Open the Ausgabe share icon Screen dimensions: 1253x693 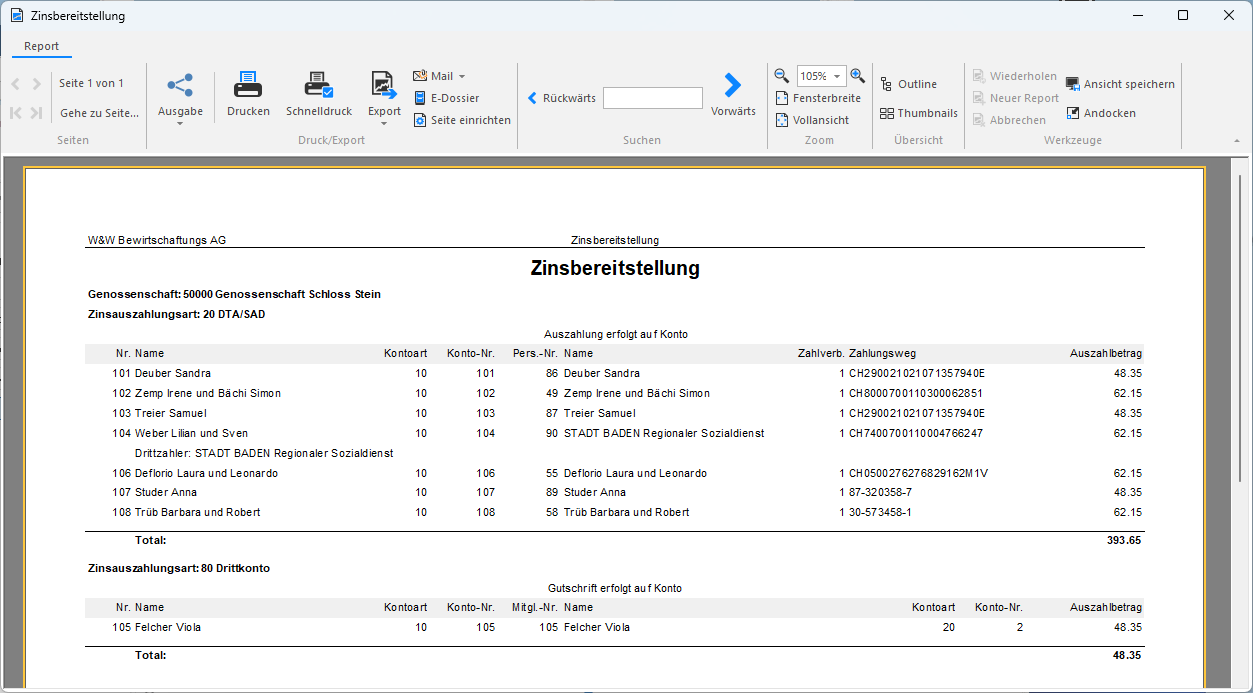[x=180, y=85]
